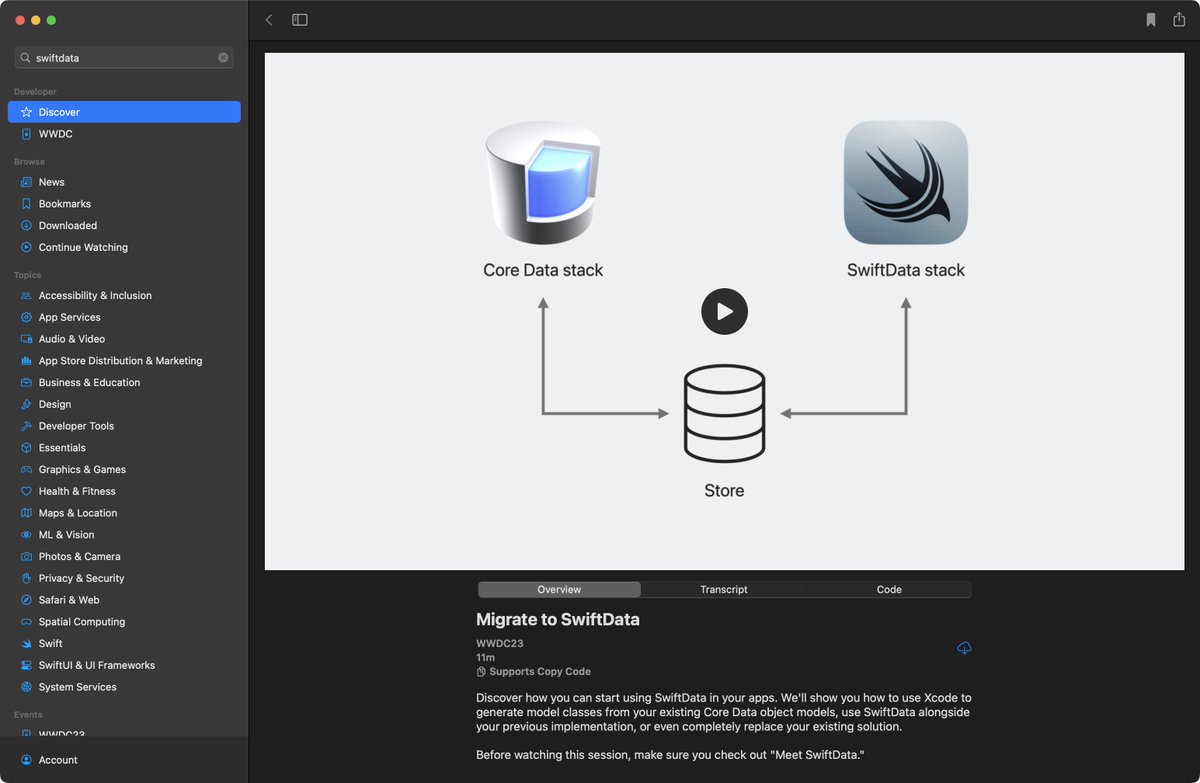
Task: Open Graphics & Games topic icon
Action: [27, 470]
